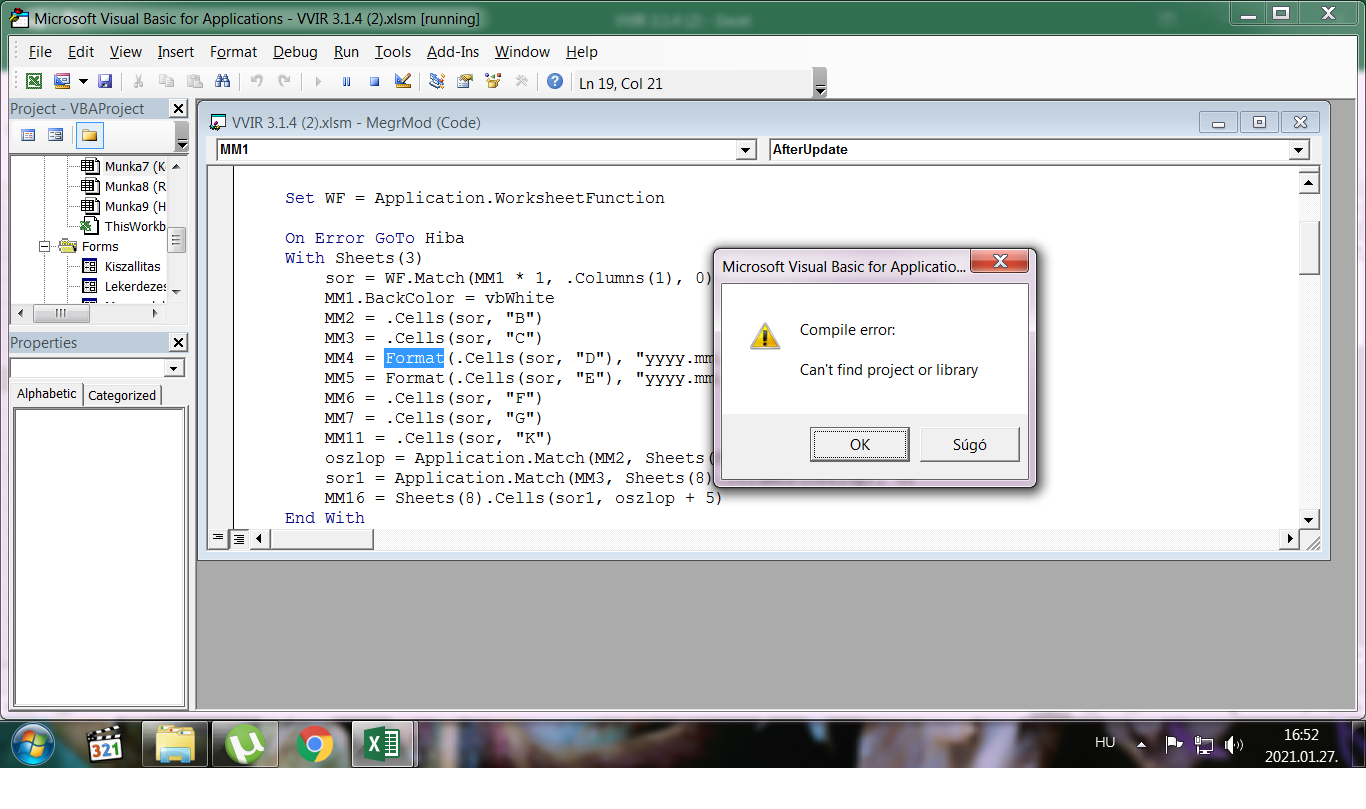Open Object Browser toolbar icon
1366x809 pixels.
[x=493, y=82]
